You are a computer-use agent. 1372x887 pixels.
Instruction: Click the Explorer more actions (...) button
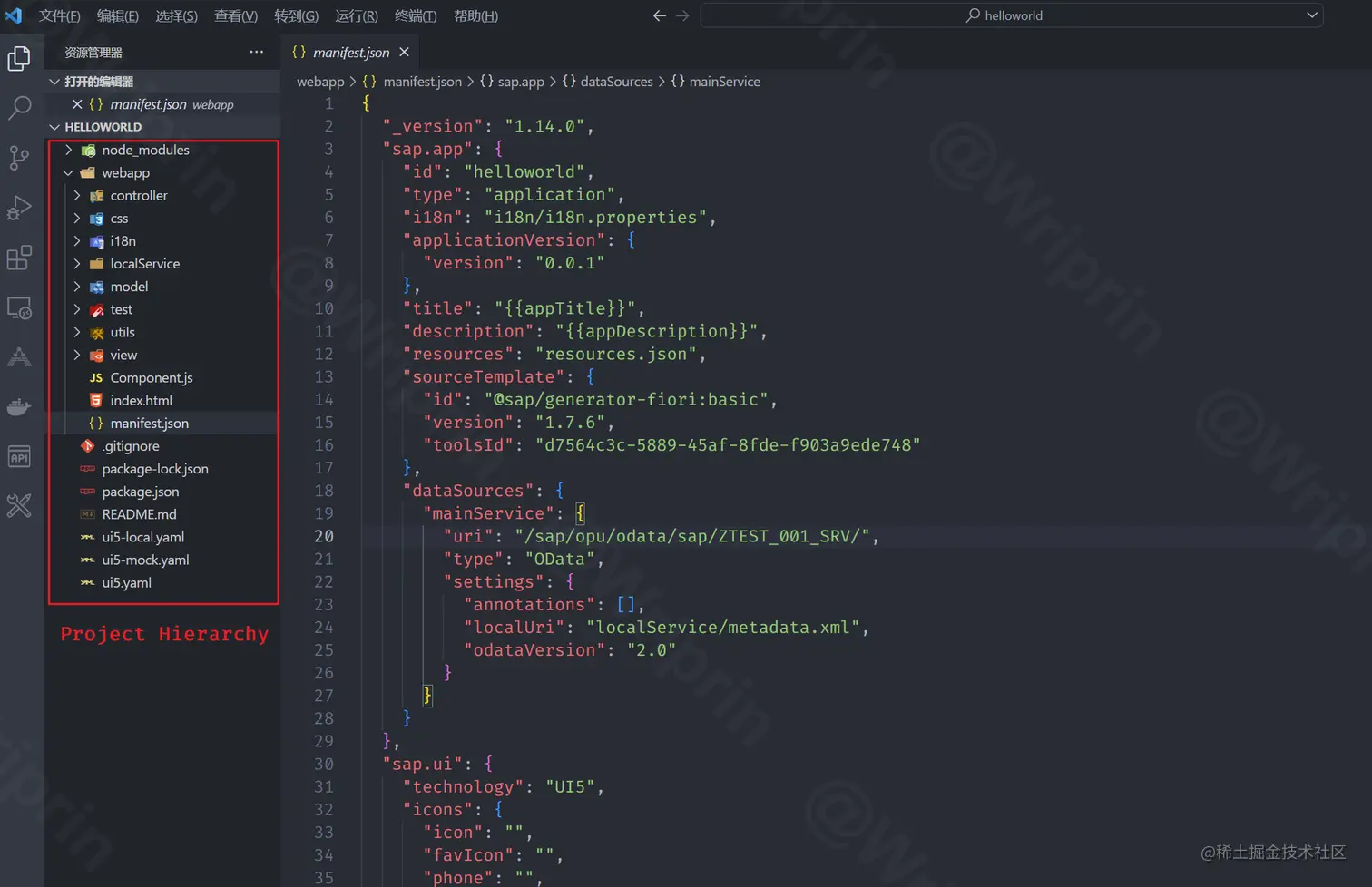pos(256,52)
